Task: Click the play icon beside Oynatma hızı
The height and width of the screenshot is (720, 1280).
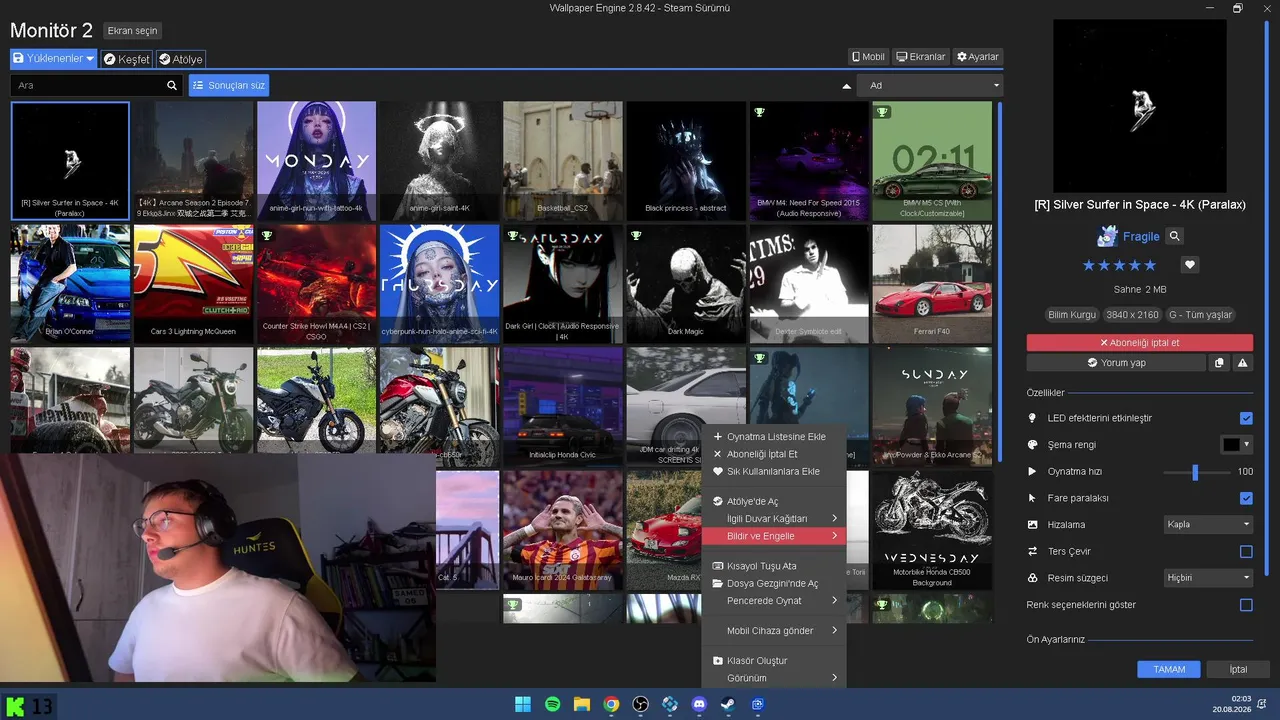Action: point(1033,471)
